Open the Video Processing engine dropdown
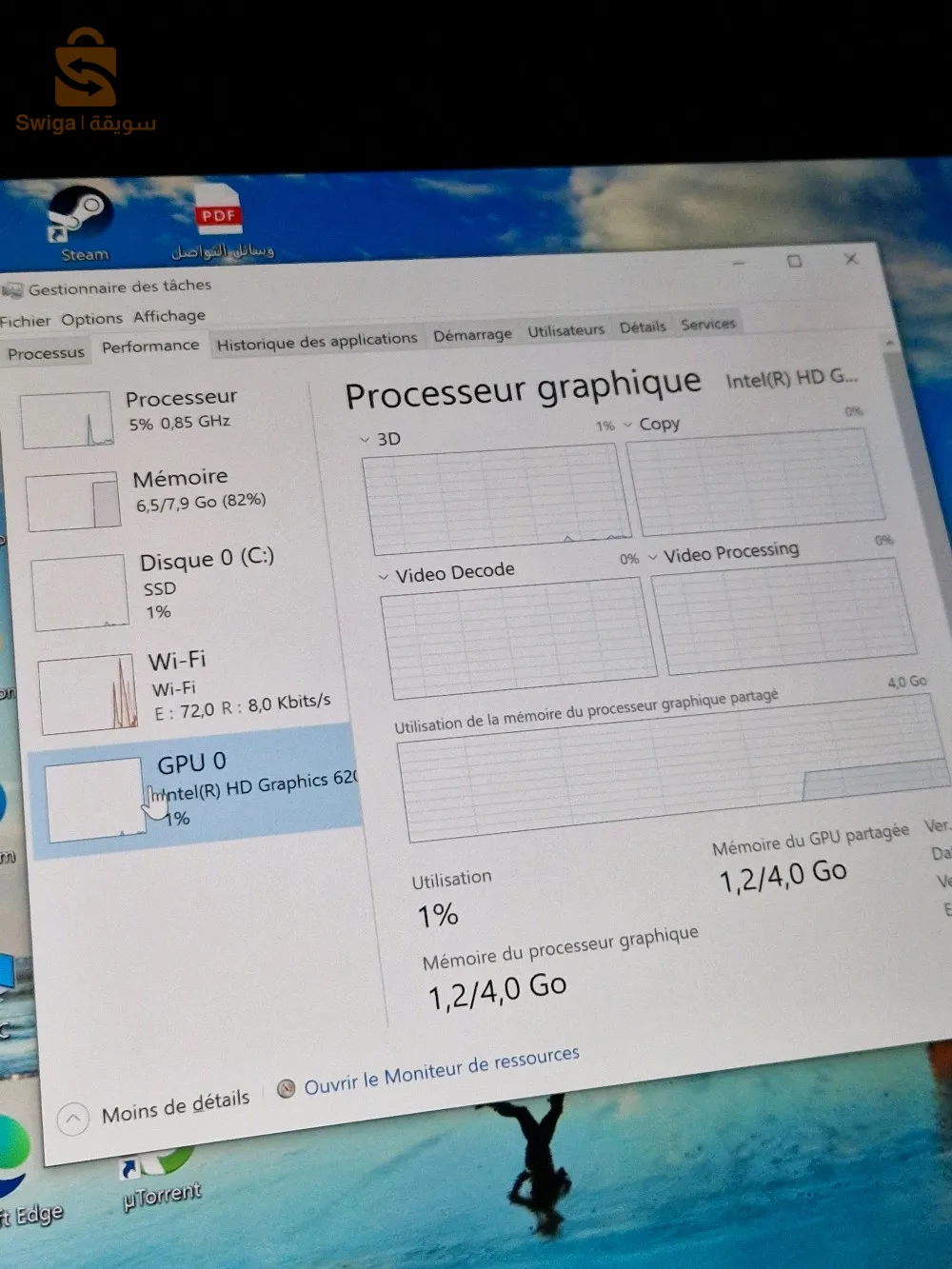 (652, 557)
